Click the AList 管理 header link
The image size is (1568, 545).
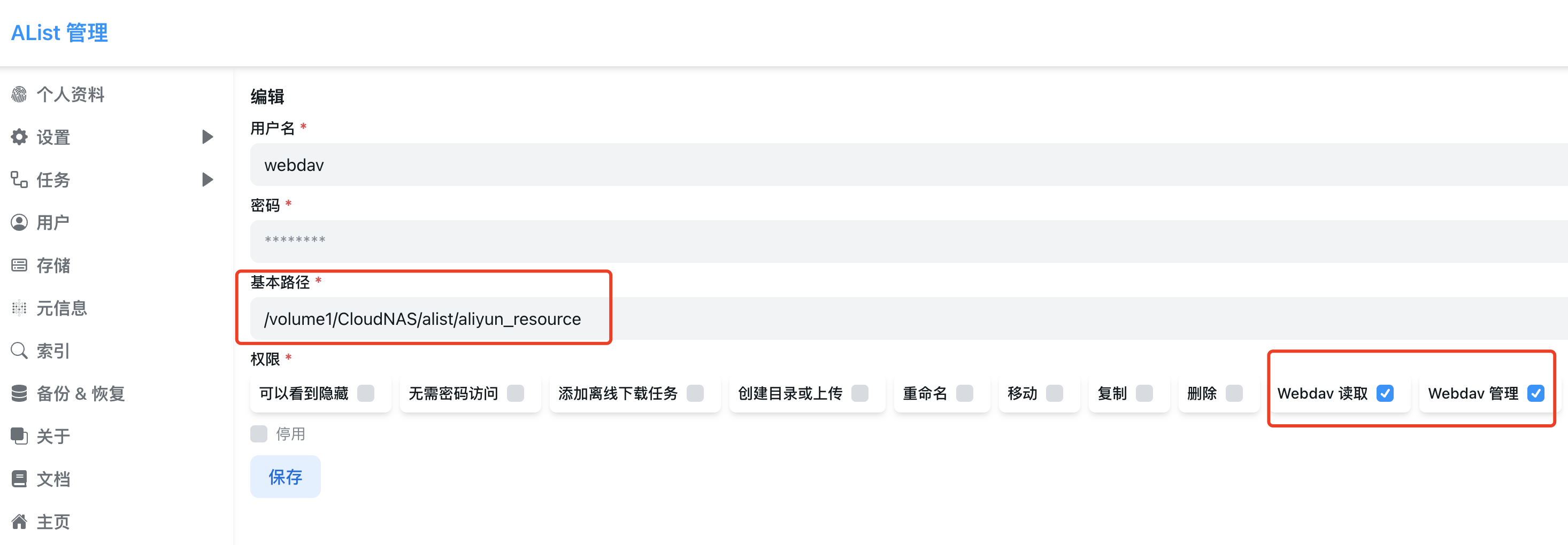click(x=59, y=32)
